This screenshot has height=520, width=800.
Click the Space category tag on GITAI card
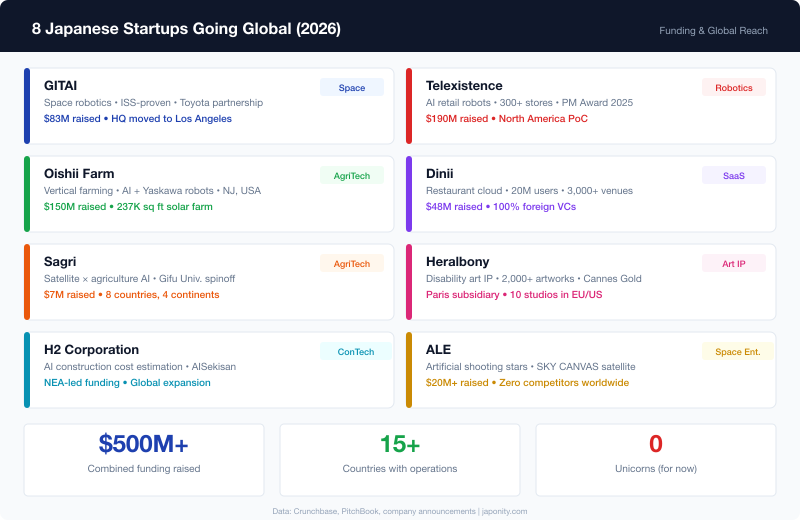(x=352, y=87)
